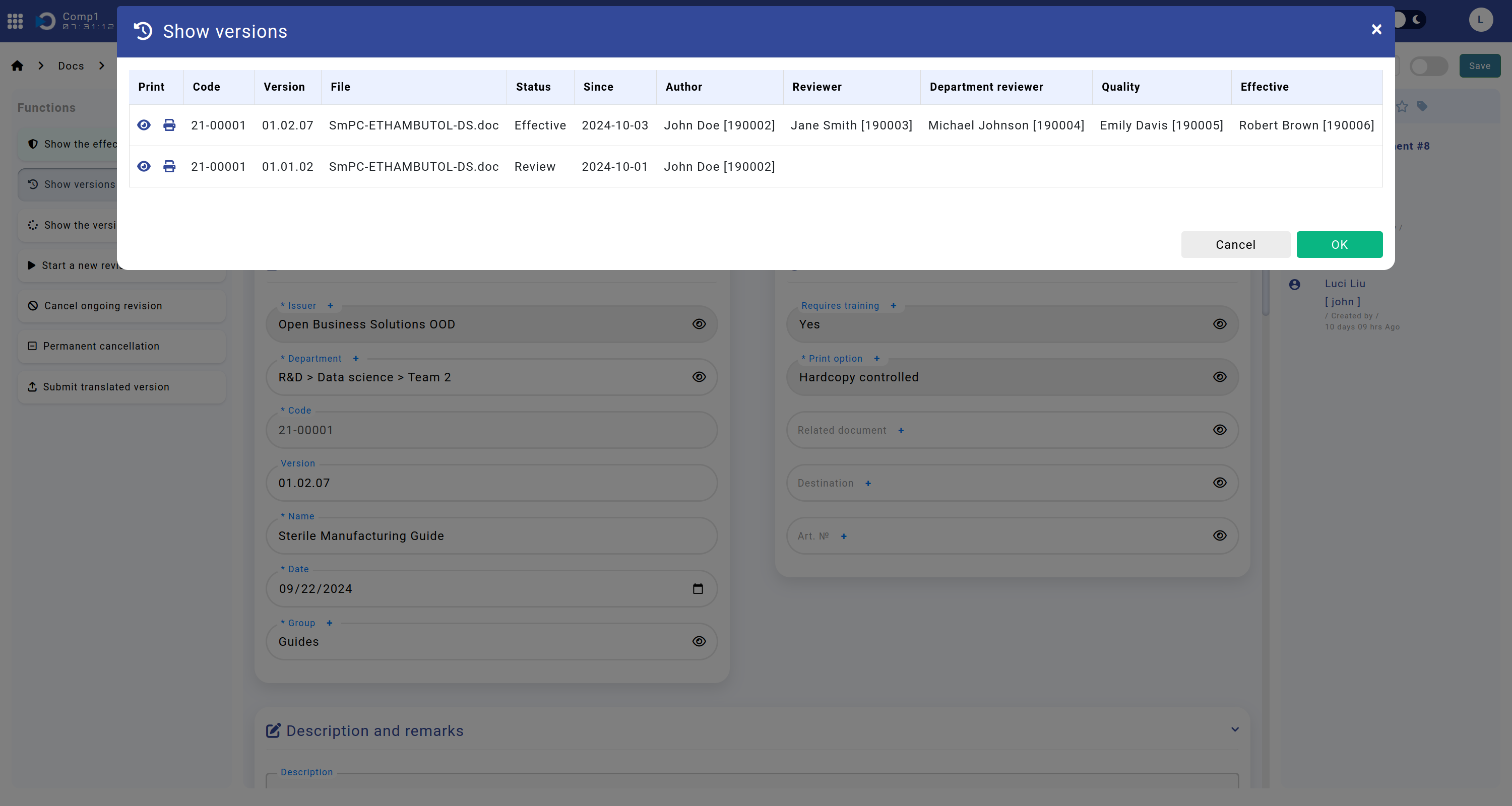The height and width of the screenshot is (806, 1512).
Task: Click Jane Smith [190003] reviewer cell
Action: [851, 125]
